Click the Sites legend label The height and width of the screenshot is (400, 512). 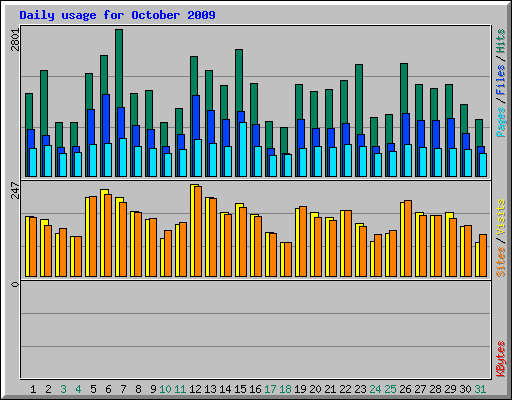pyautogui.click(x=500, y=262)
